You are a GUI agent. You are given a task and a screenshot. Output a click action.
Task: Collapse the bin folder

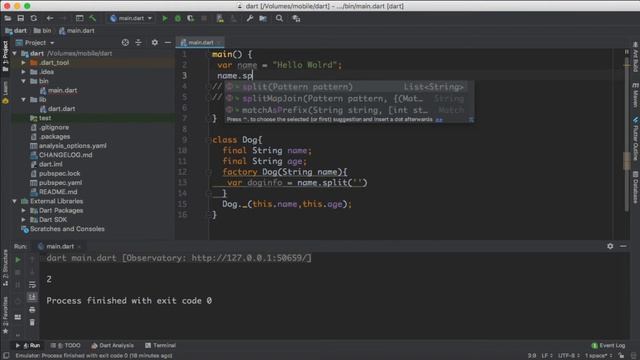click(24, 81)
